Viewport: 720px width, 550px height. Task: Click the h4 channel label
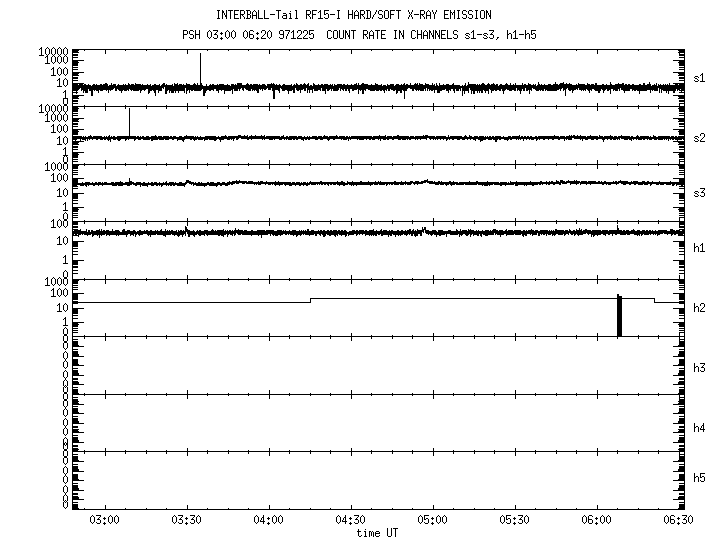click(x=701, y=428)
